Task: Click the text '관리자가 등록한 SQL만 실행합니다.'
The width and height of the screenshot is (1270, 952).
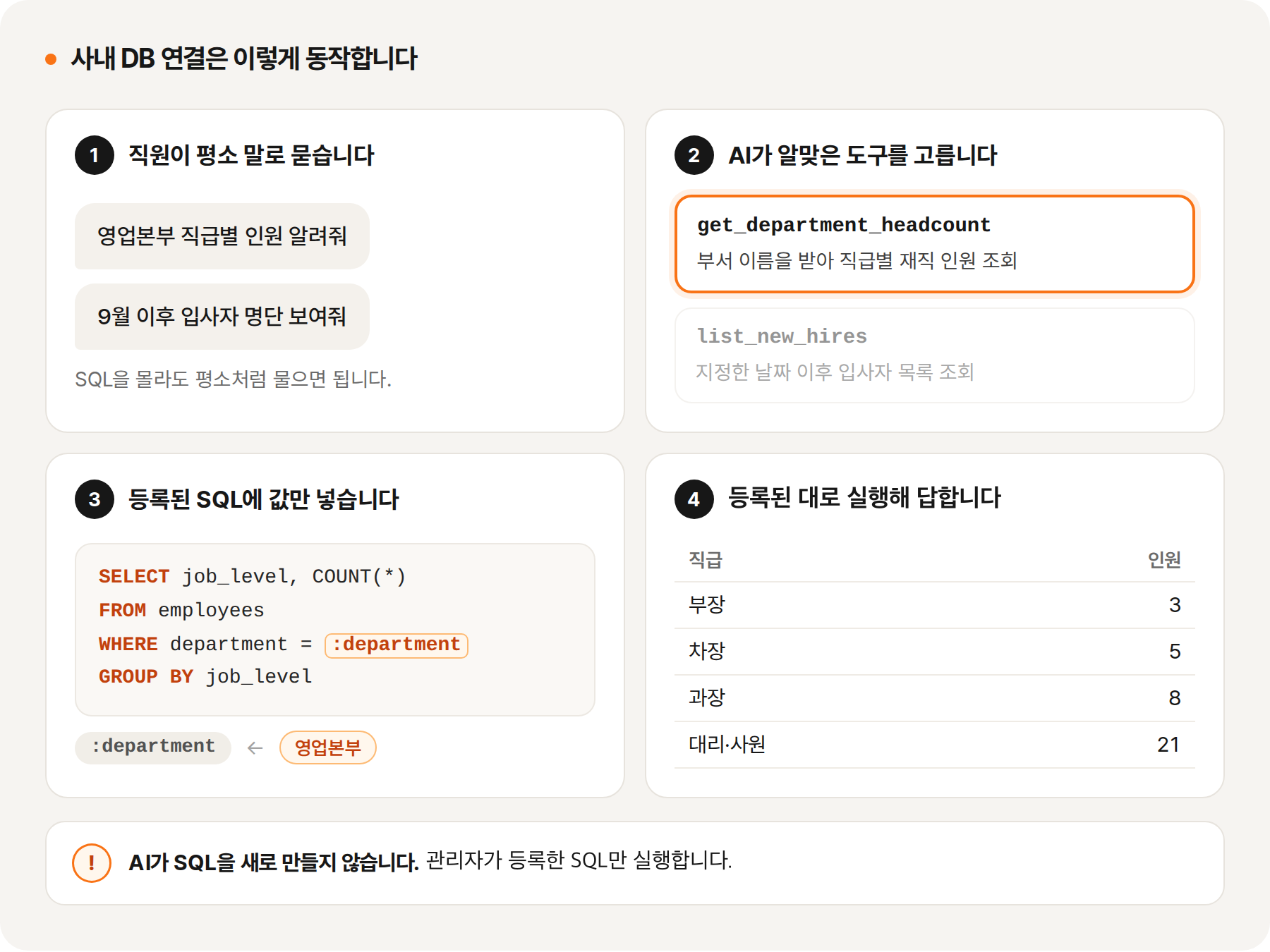Action: pos(579,860)
